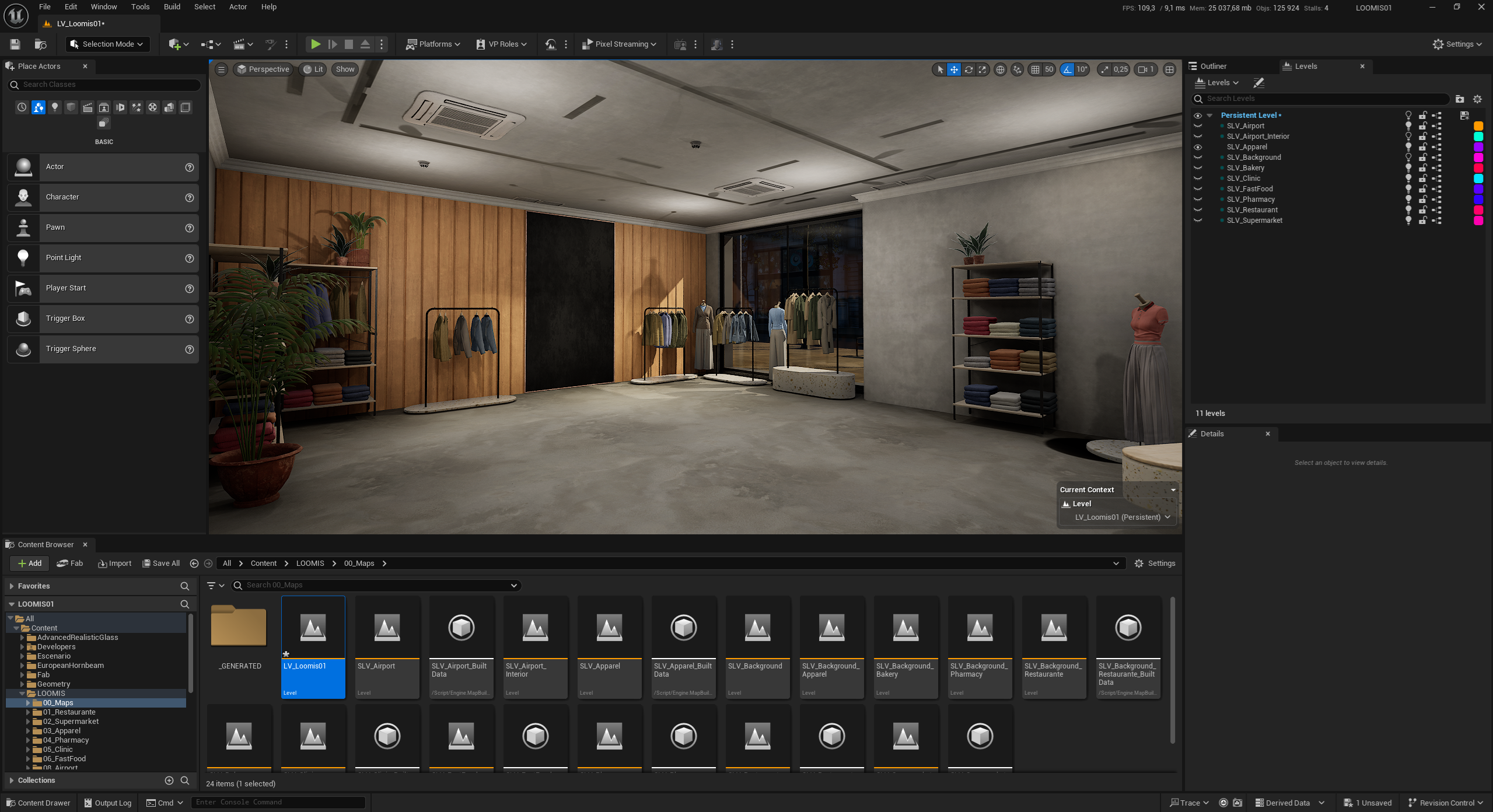Click the Save All button
Image resolution: width=1493 pixels, height=812 pixels.
click(161, 563)
